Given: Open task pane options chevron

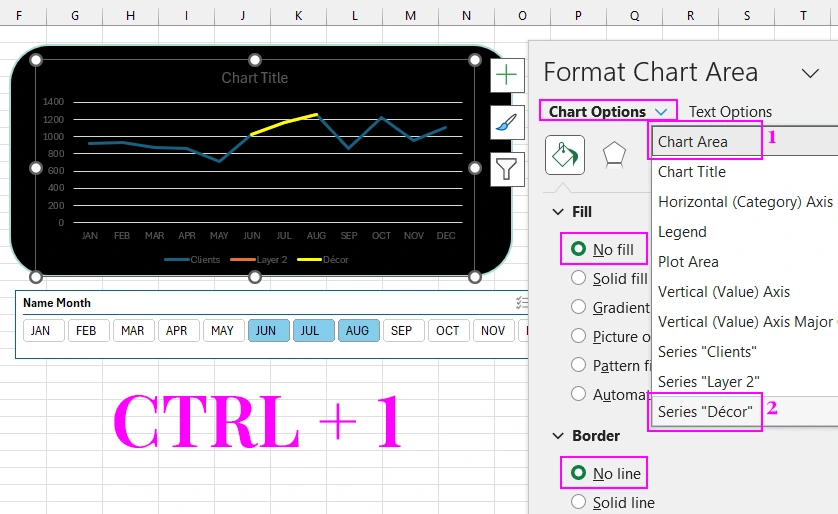Looking at the screenshot, I should click(x=810, y=72).
